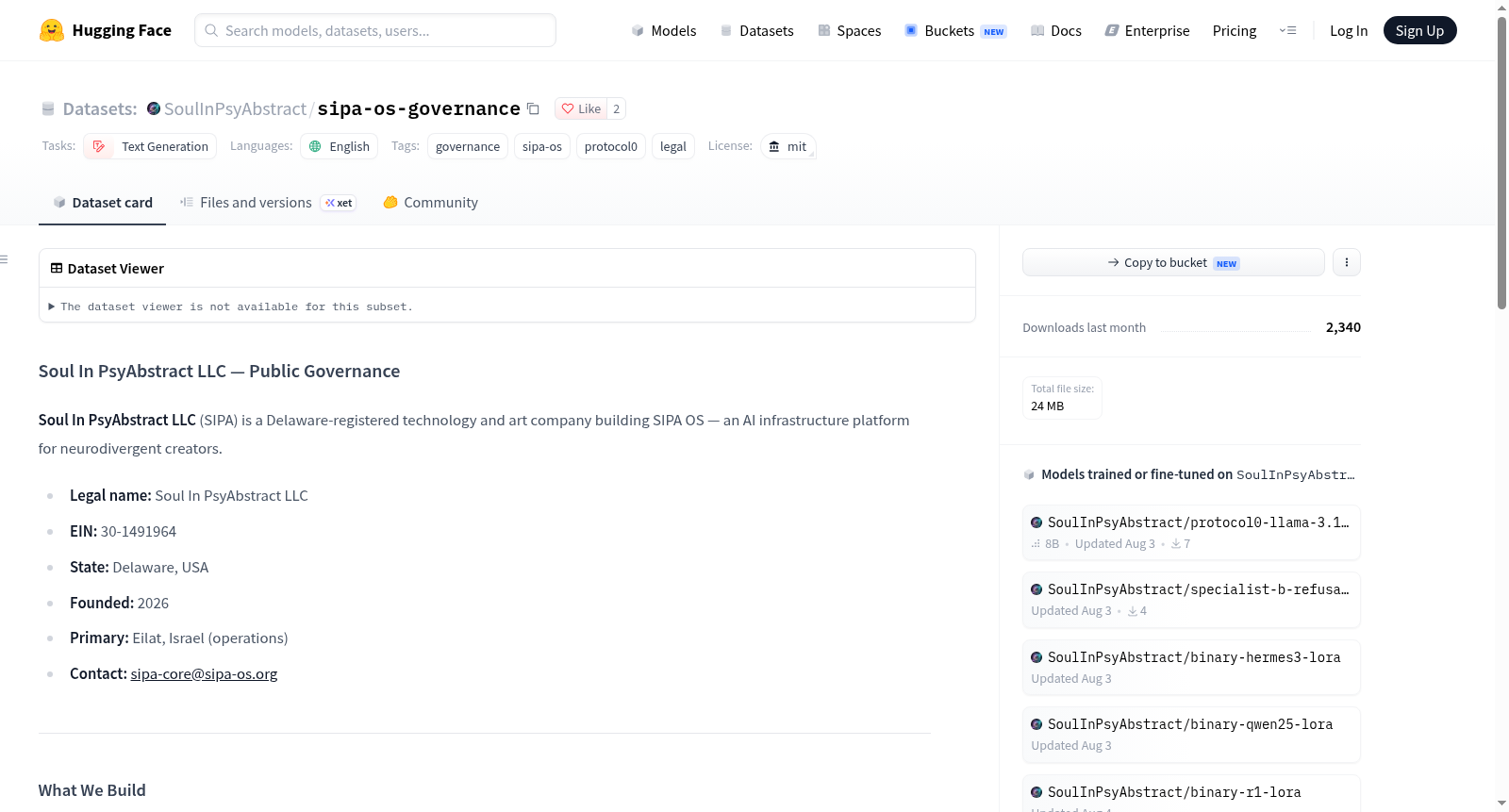This screenshot has width=1509, height=812.
Task: Like the sipa-os-governance dataset
Action: tap(581, 108)
